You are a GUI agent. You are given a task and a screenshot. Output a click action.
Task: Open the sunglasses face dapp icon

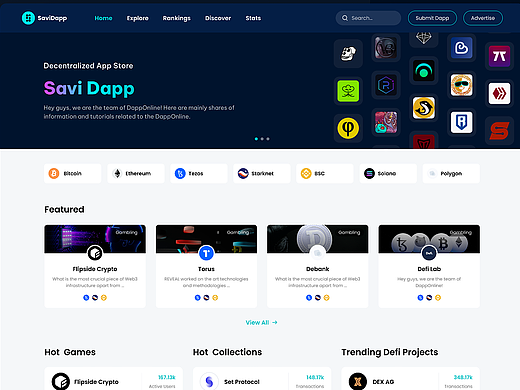pos(461,85)
